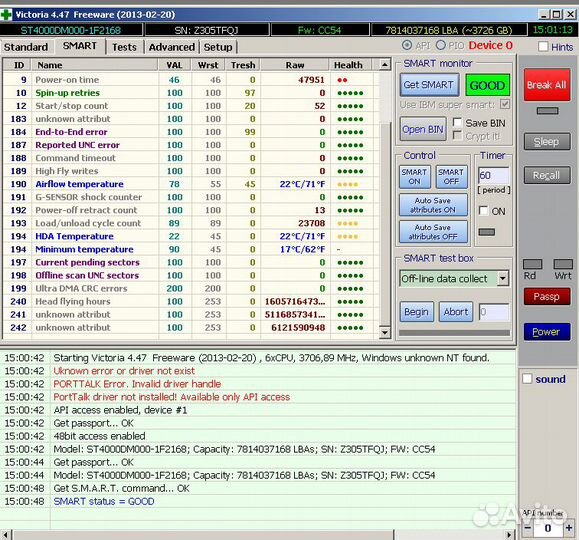Click the Rd indicator button
579x540 pixels.
coord(532,264)
